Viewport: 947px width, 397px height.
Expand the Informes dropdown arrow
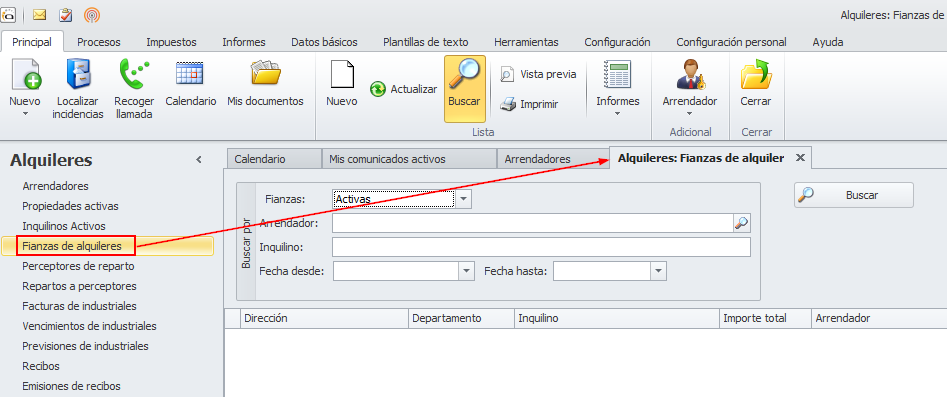(x=617, y=113)
